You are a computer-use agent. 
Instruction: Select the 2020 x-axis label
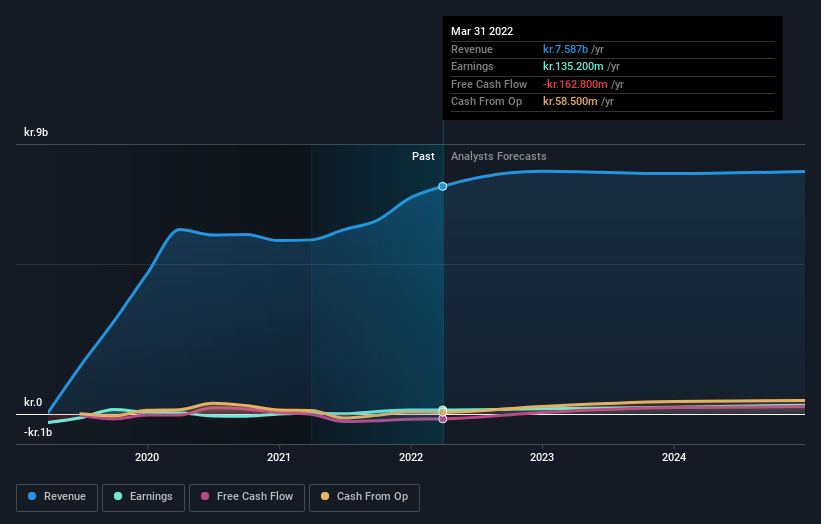click(x=147, y=457)
